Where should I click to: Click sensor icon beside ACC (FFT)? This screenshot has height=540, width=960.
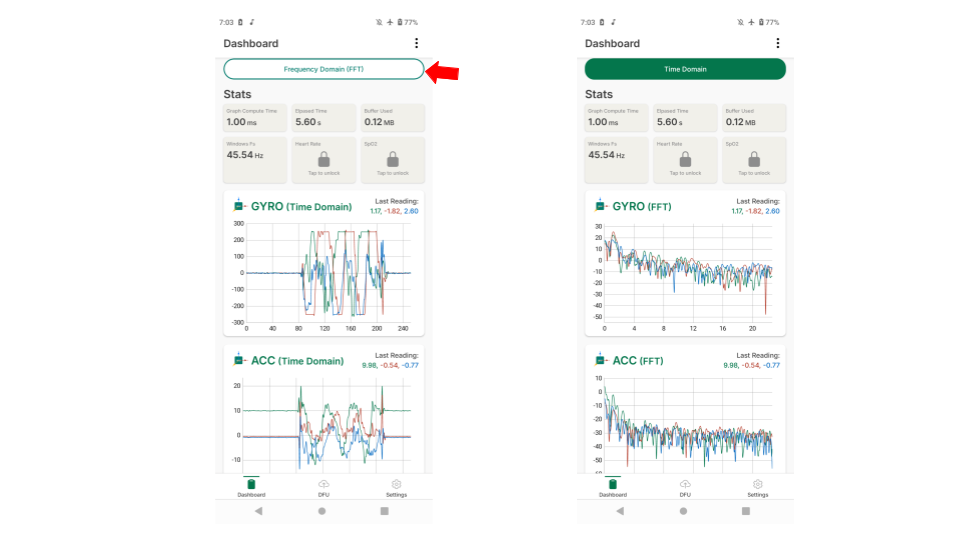pyautogui.click(x=601, y=360)
